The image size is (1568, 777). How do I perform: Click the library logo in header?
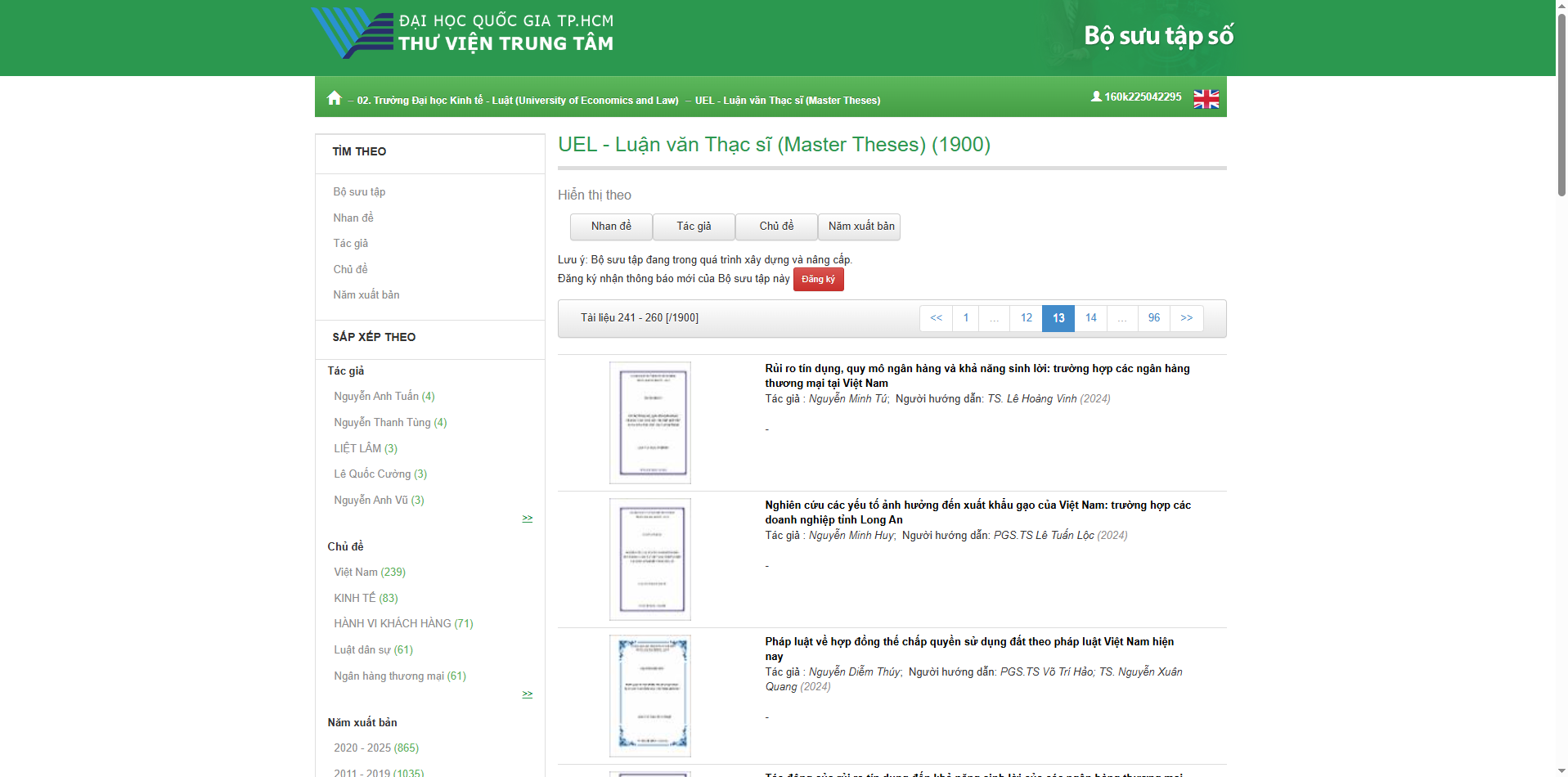point(463,34)
